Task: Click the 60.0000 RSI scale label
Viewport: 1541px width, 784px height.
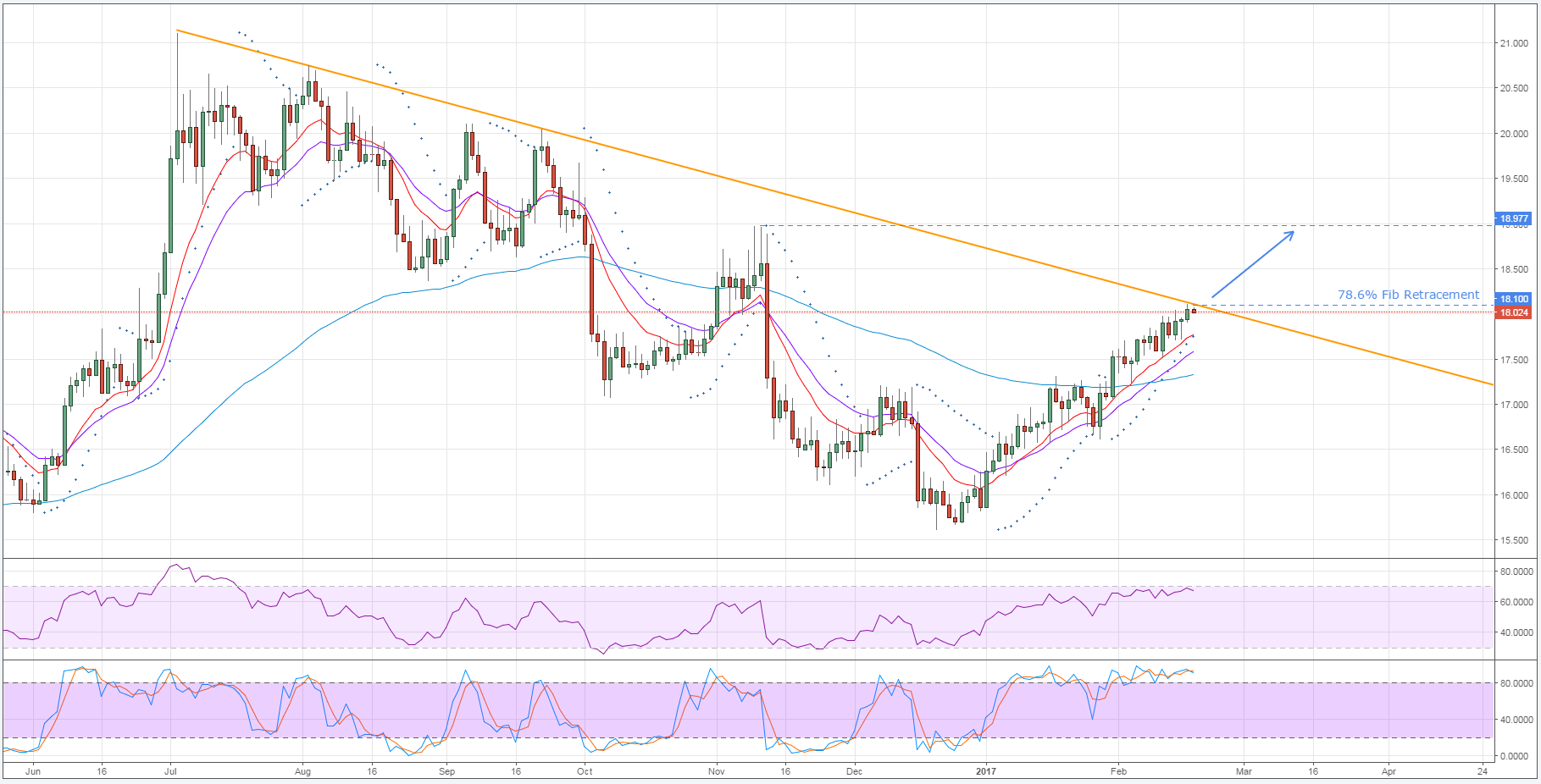Action: [x=1516, y=602]
